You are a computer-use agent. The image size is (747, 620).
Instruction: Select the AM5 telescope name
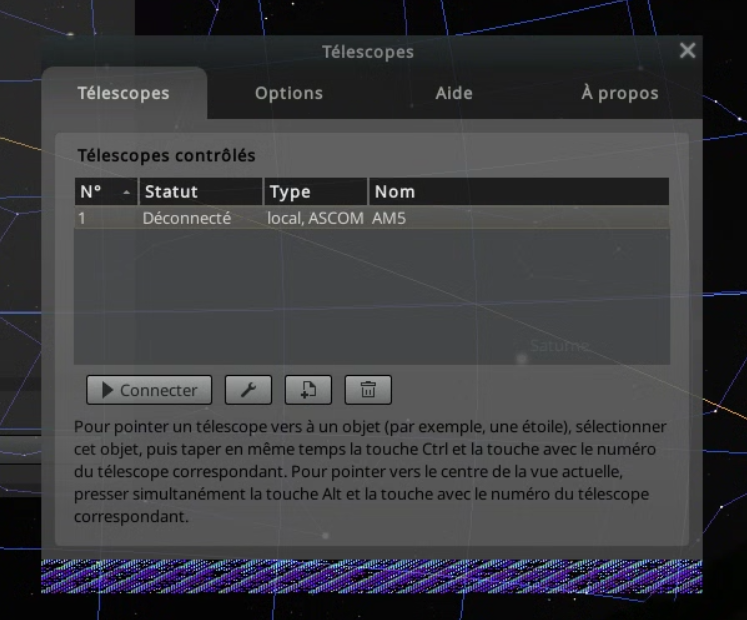[389, 218]
